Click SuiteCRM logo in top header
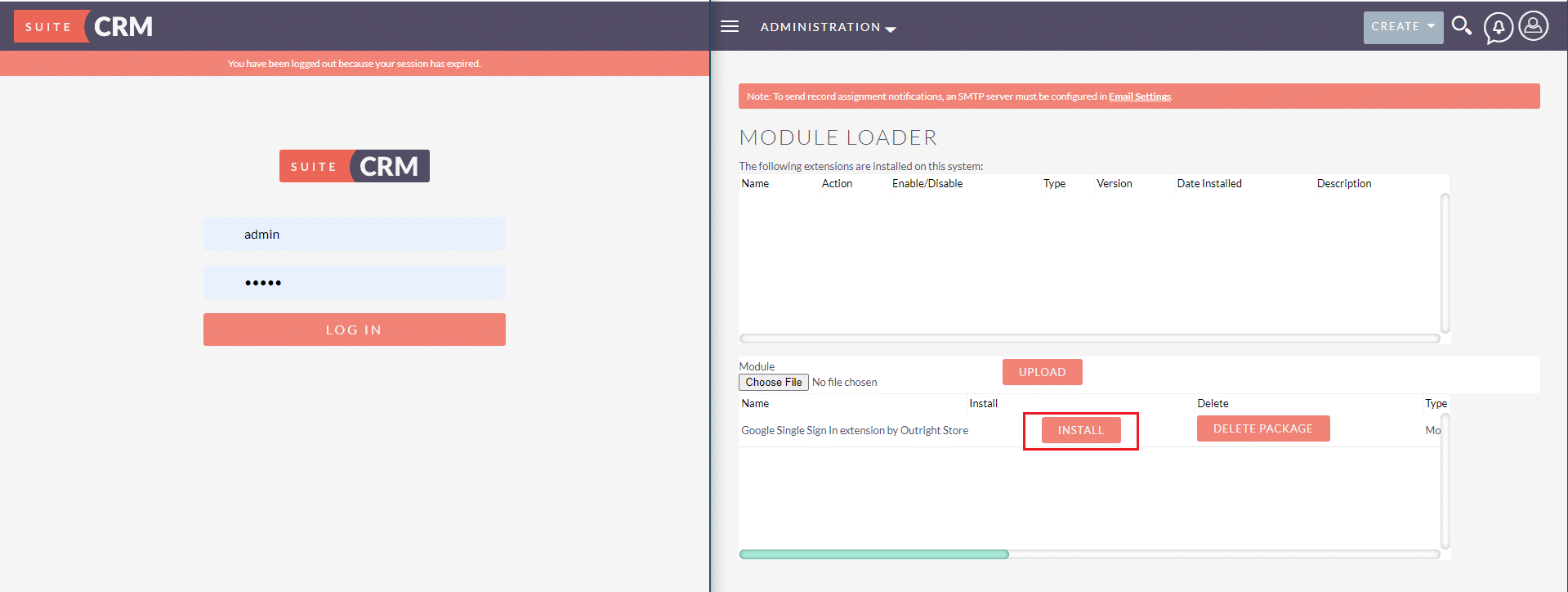This screenshot has height=592, width=1568. tap(83, 26)
